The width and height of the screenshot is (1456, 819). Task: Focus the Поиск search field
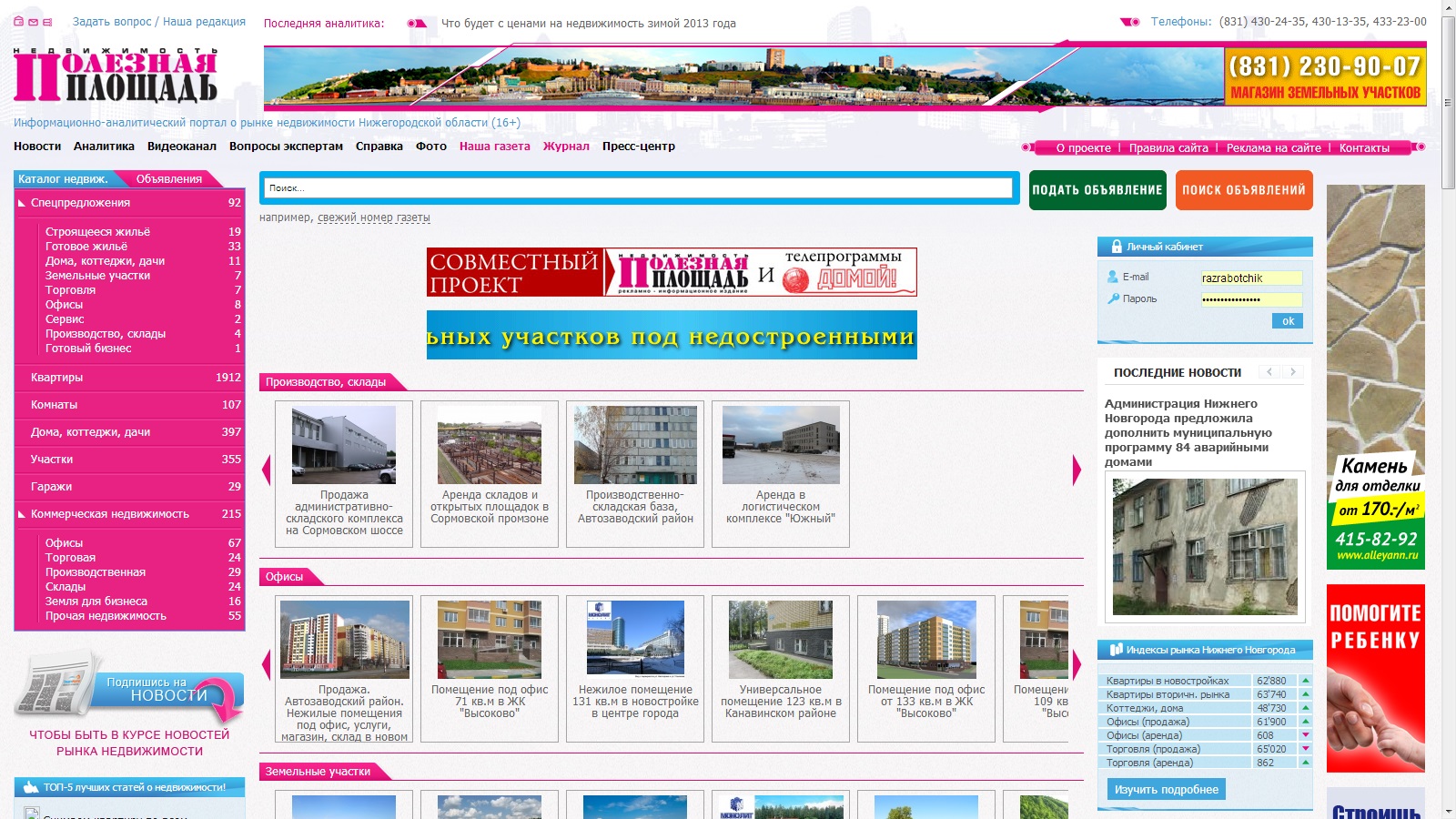pyautogui.click(x=639, y=187)
